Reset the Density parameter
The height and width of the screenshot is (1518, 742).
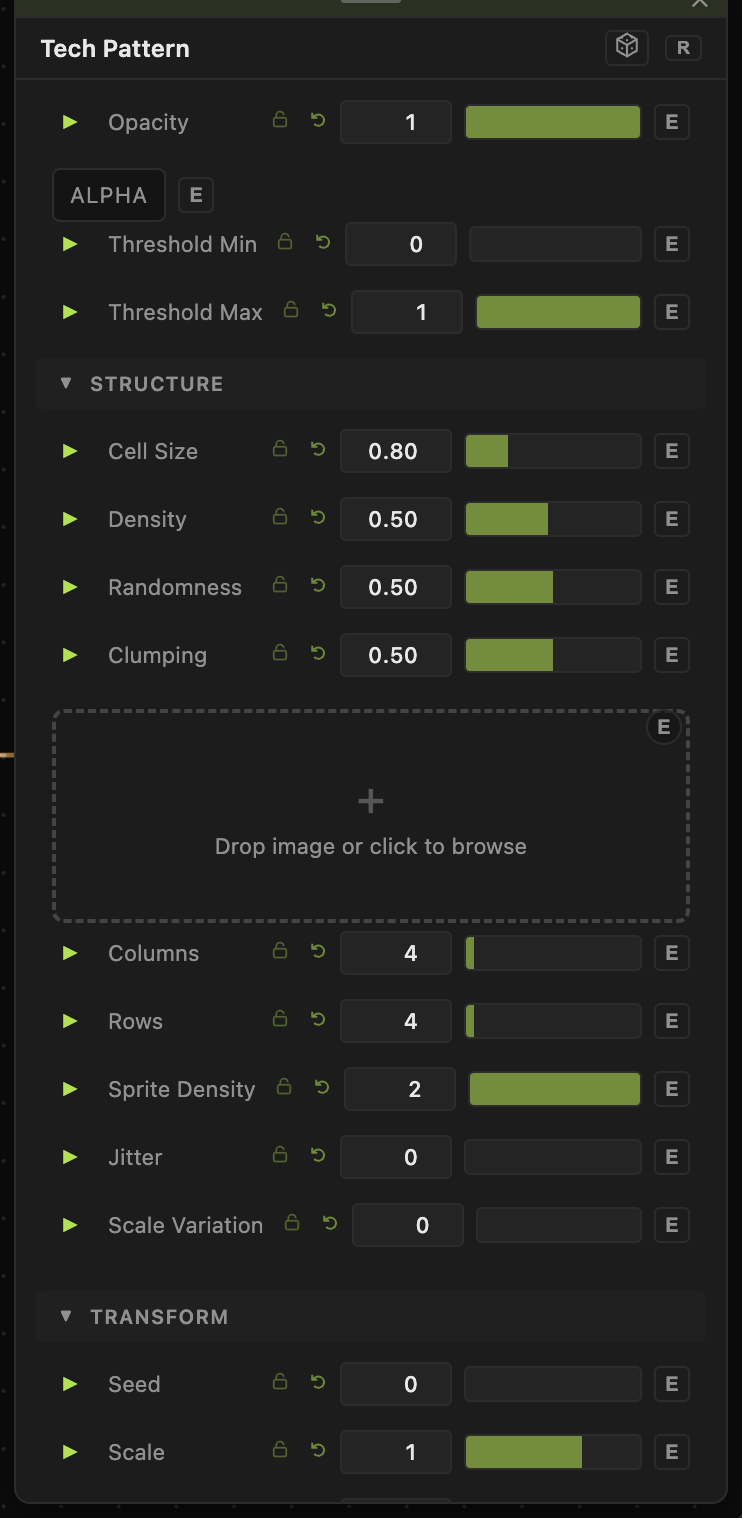(x=318, y=518)
